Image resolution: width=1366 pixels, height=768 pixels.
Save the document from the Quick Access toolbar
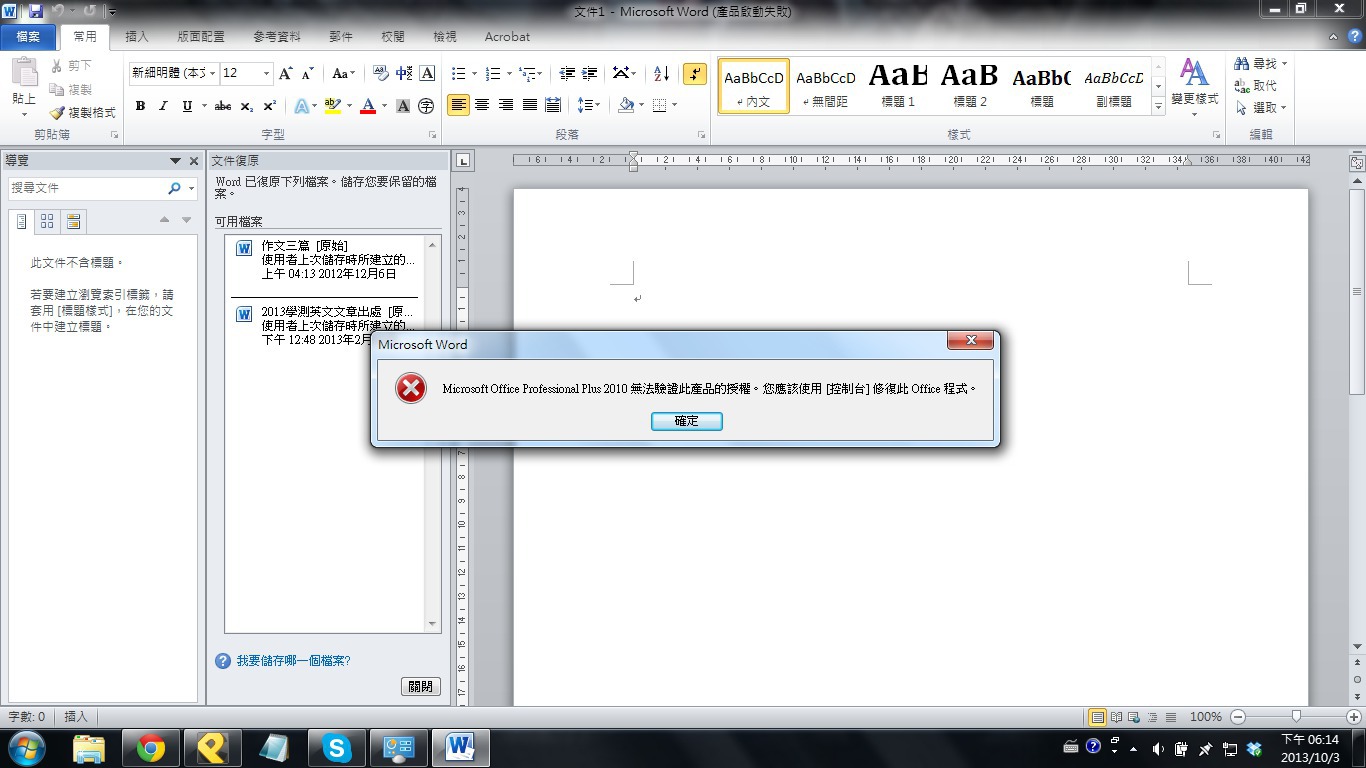pos(36,11)
